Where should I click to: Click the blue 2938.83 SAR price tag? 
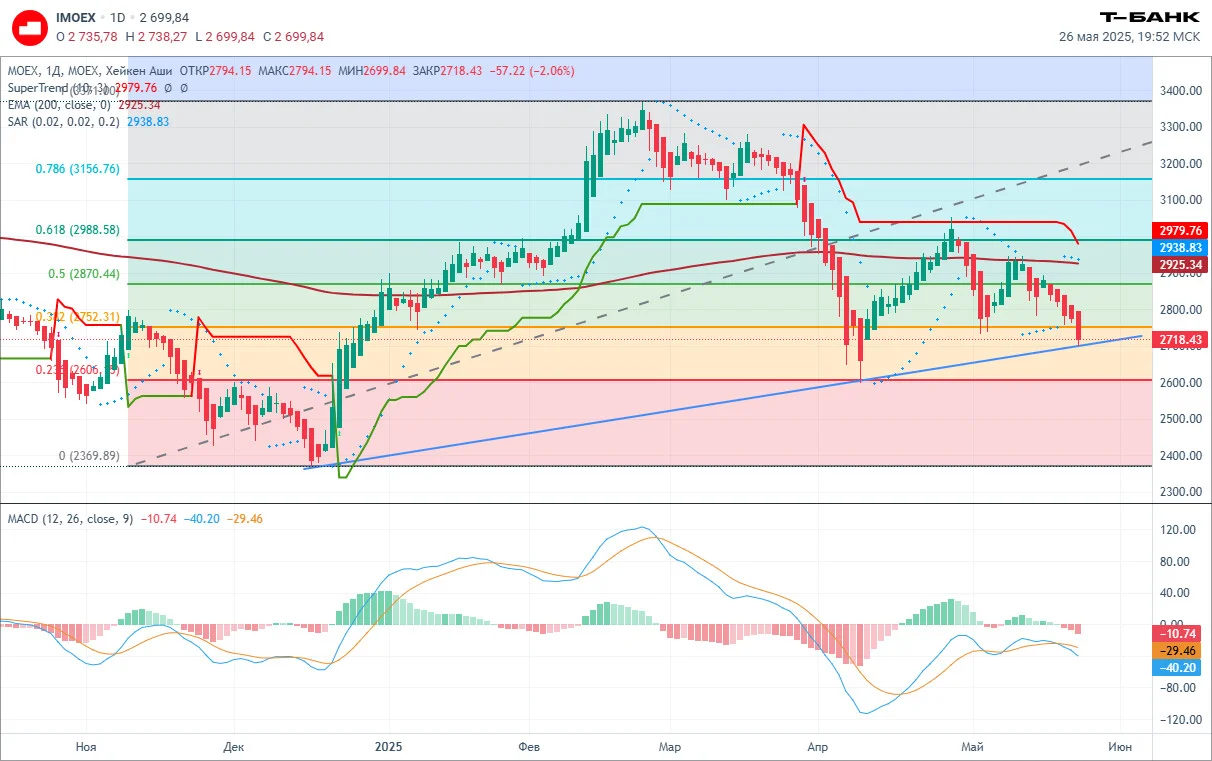click(1182, 248)
